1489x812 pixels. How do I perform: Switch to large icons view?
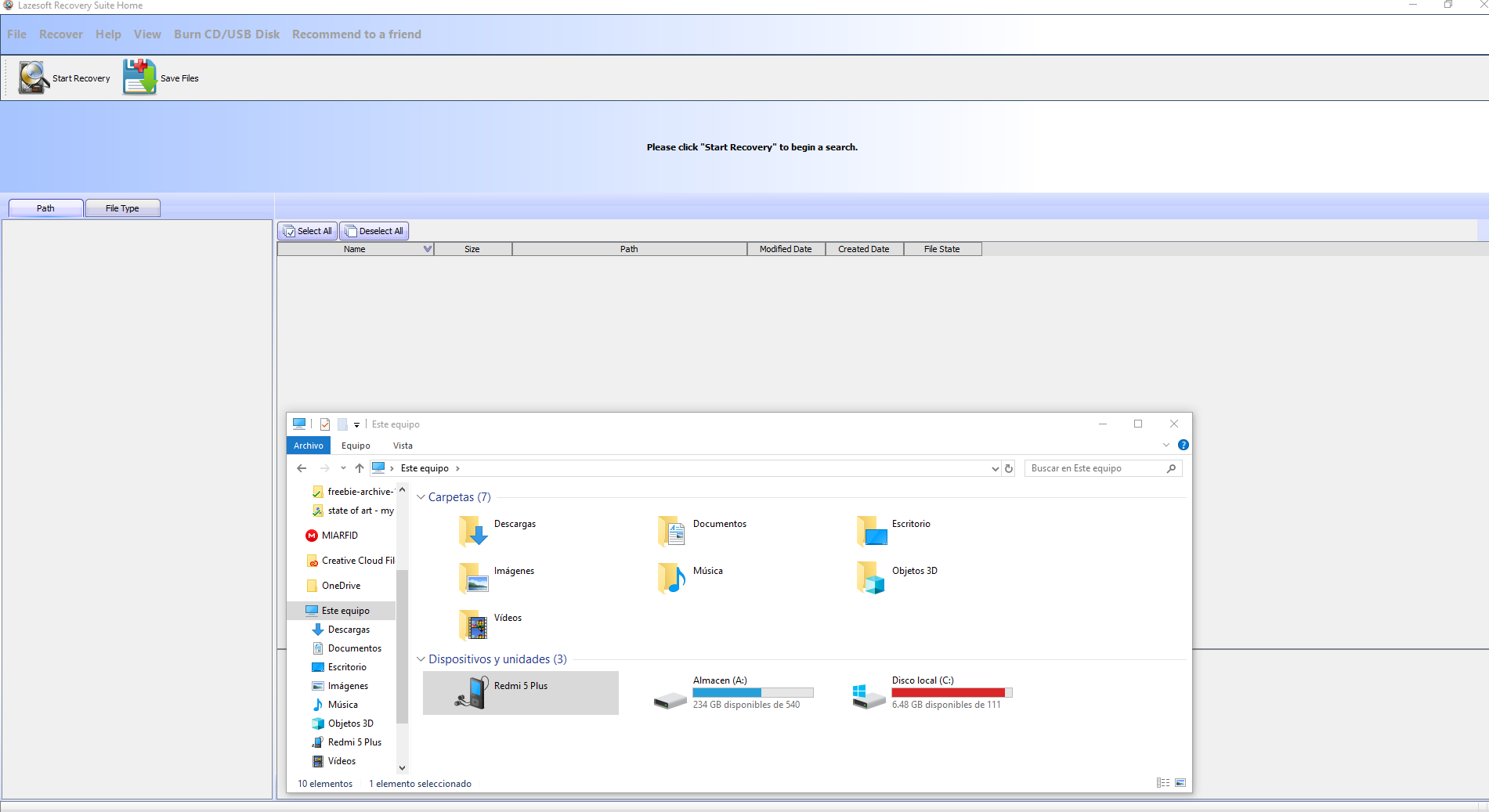(1180, 783)
